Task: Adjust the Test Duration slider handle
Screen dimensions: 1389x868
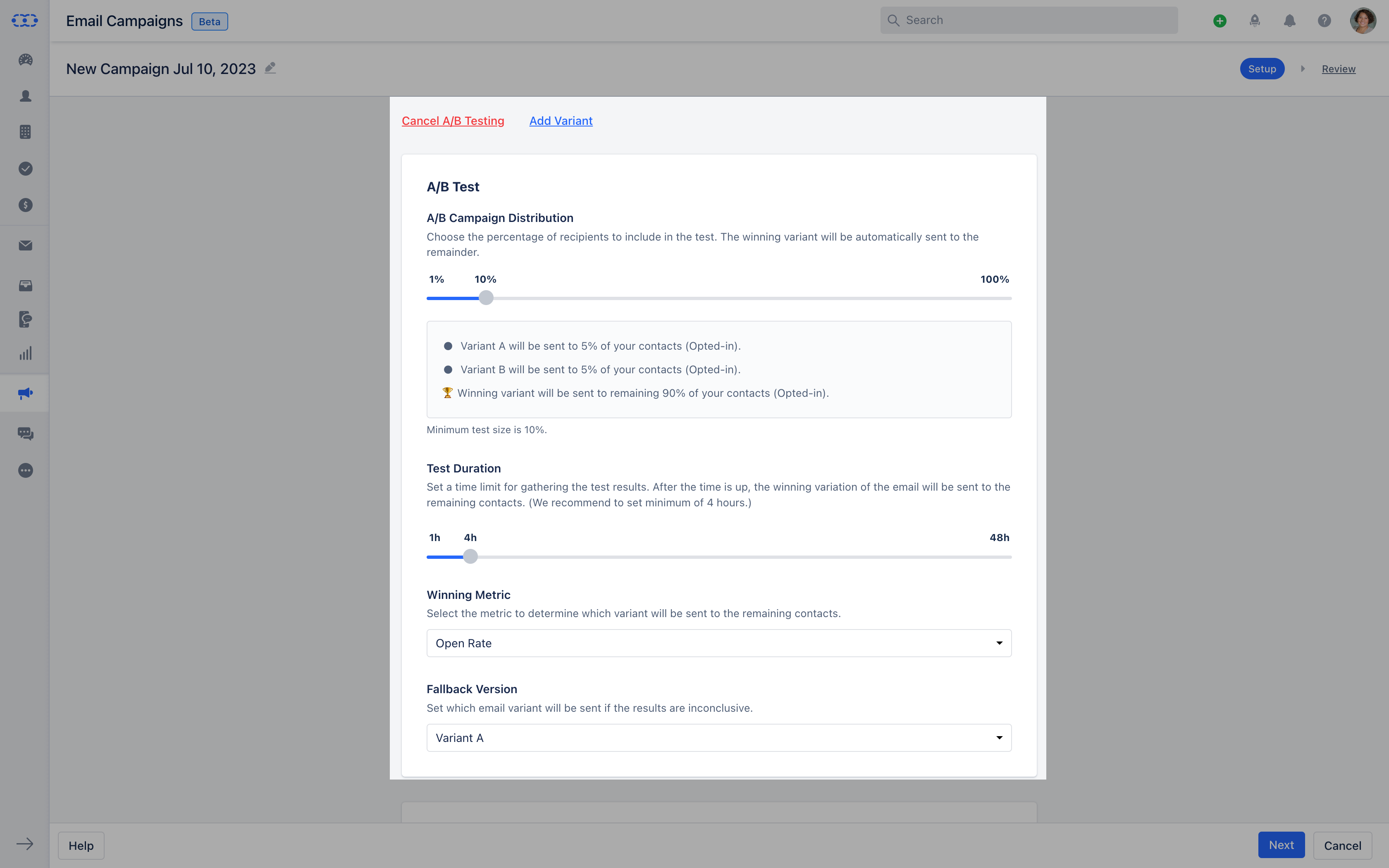Action: [x=471, y=556]
